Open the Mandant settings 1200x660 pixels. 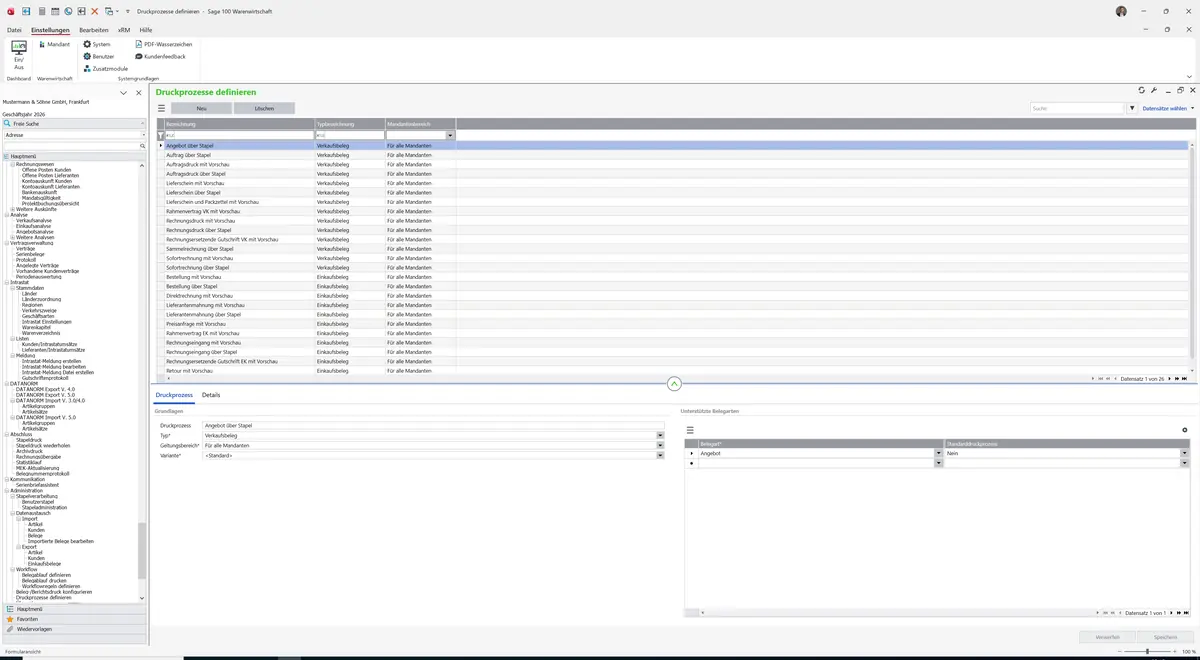pyautogui.click(x=54, y=44)
